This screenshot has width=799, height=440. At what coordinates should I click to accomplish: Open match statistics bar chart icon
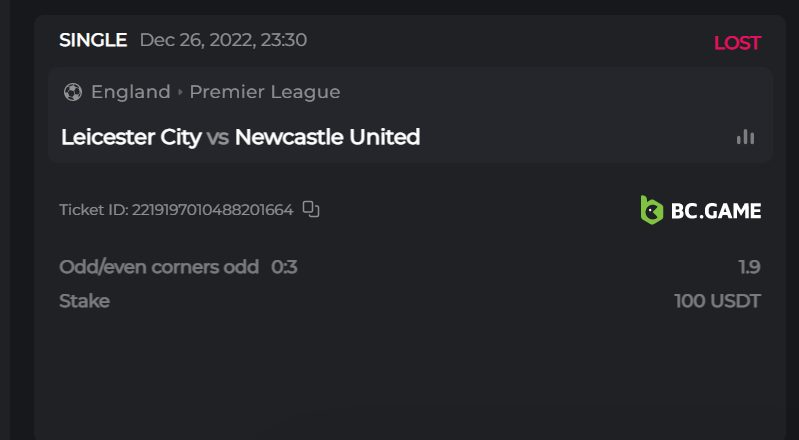tap(745, 137)
